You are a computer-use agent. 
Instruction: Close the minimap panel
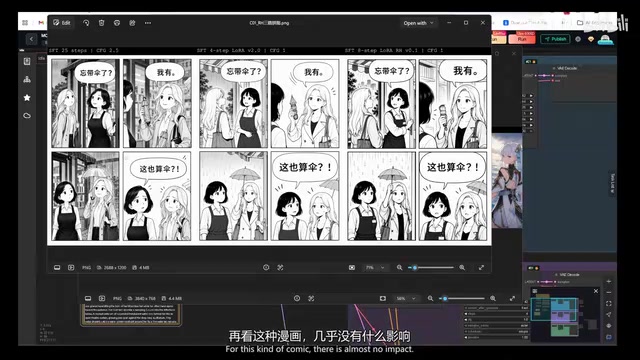coord(596,291)
